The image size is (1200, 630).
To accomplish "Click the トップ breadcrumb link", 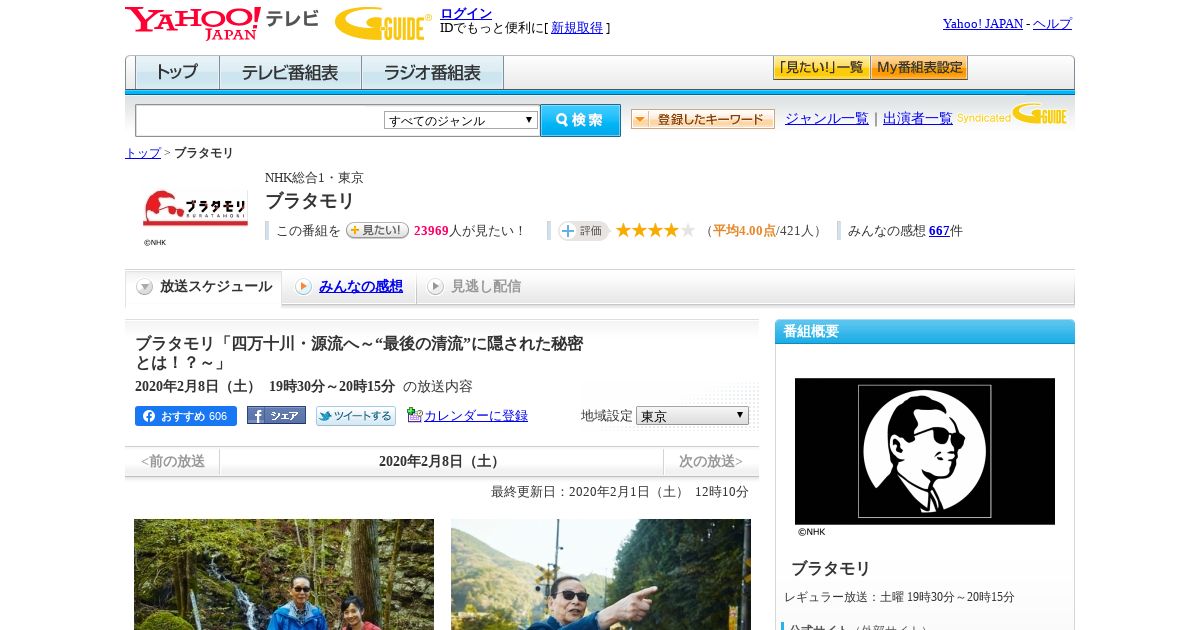I will tap(143, 153).
